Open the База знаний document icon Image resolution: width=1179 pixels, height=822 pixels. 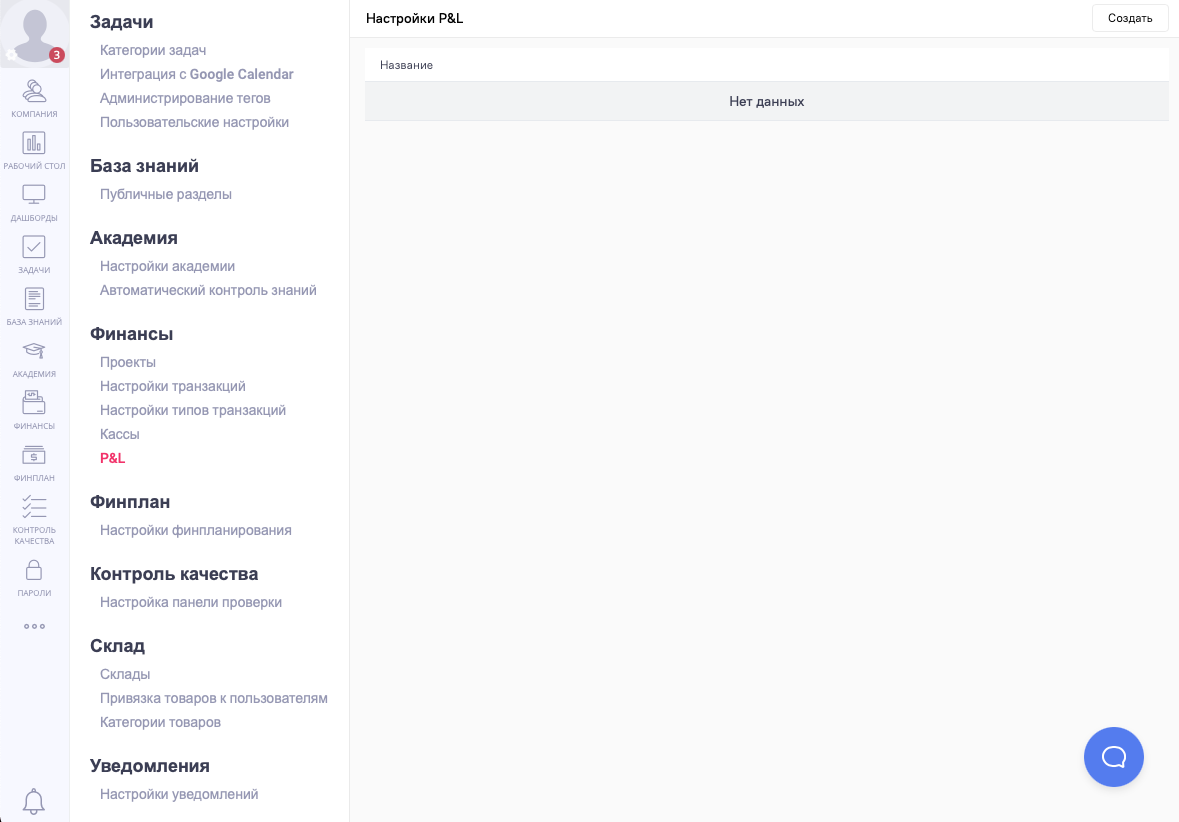tap(34, 299)
